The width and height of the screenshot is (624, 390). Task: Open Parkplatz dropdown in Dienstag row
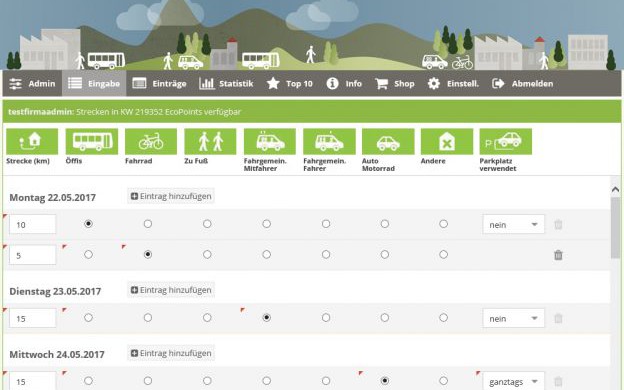513,318
